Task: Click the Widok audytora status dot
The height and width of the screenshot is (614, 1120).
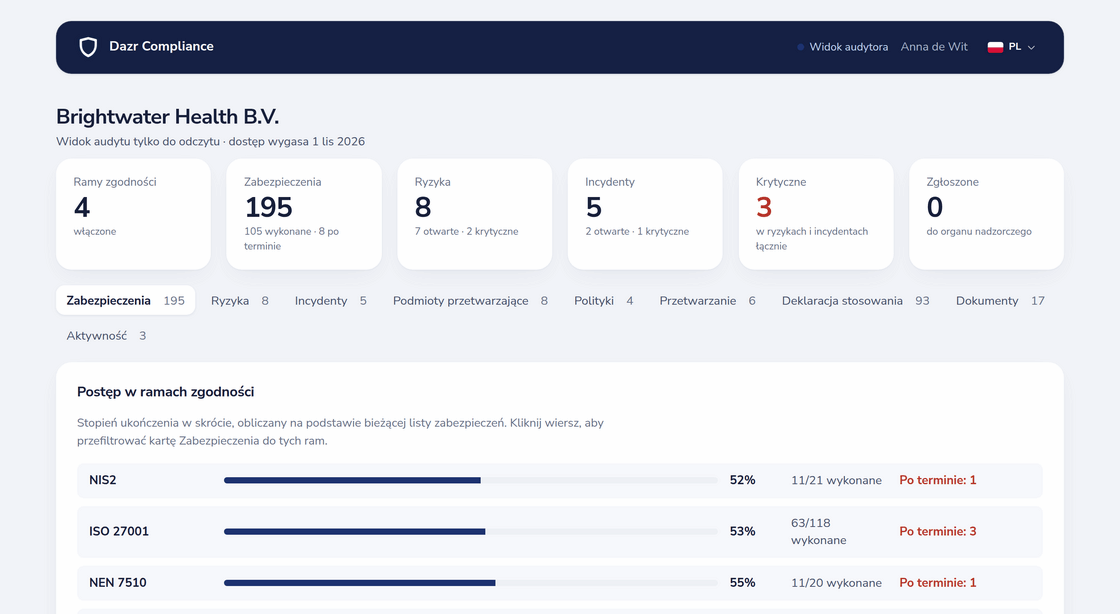Action: pos(800,47)
